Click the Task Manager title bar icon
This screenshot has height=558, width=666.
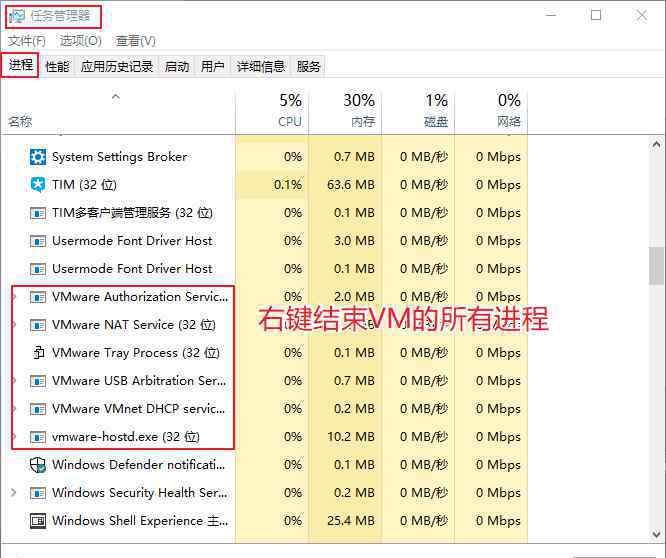[x=17, y=17]
